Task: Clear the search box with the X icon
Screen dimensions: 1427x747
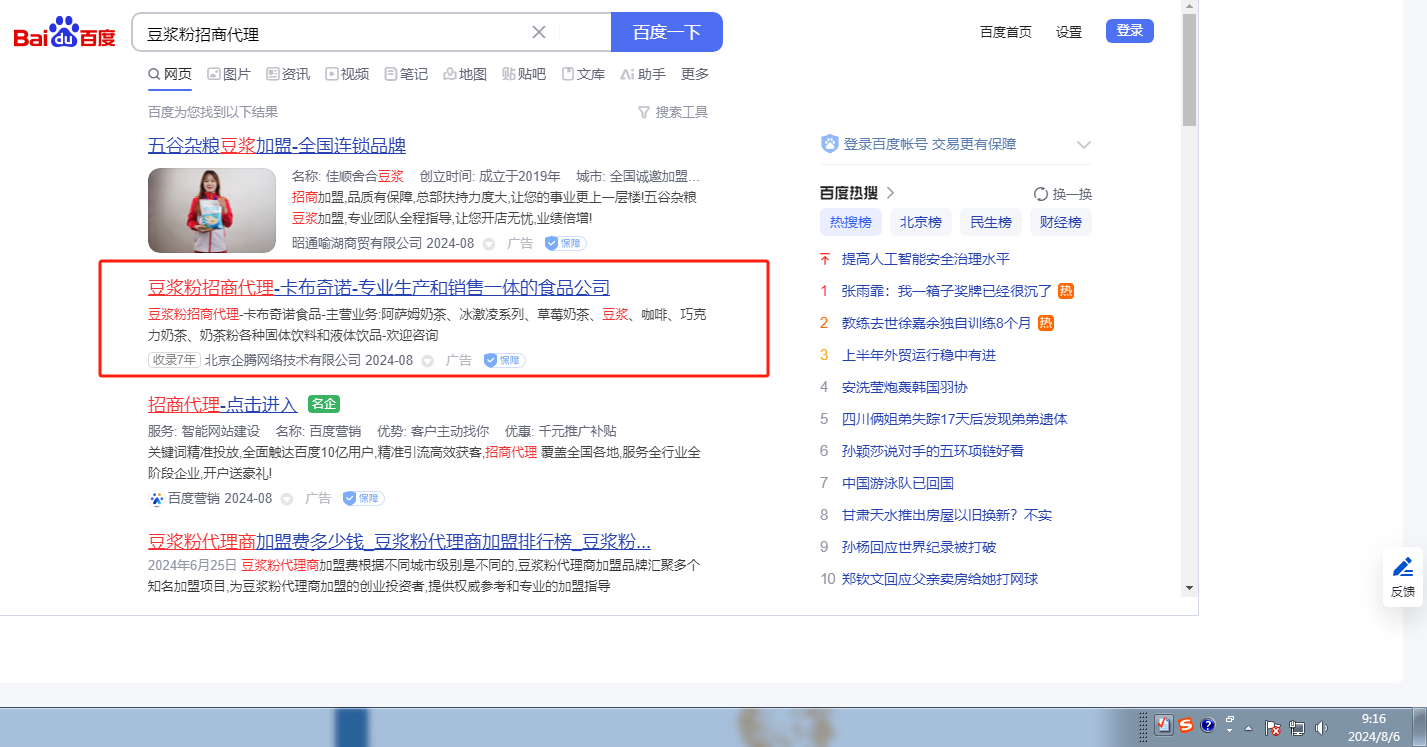Action: point(539,32)
